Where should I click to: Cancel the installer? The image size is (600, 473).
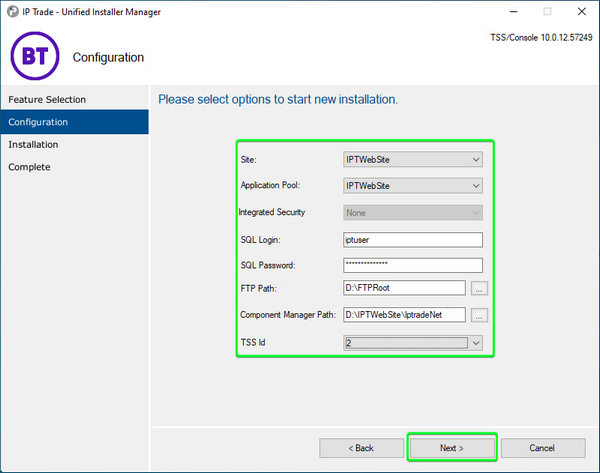click(x=543, y=448)
